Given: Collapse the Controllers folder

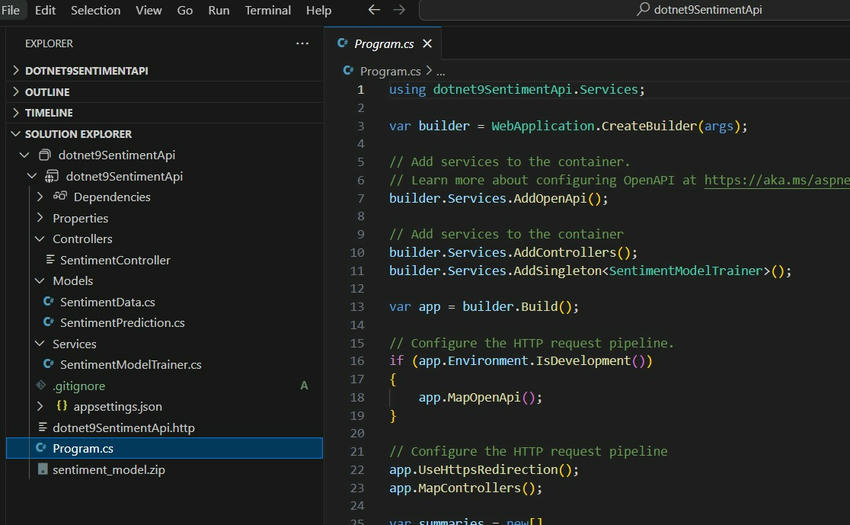Looking at the screenshot, I should [x=40, y=239].
